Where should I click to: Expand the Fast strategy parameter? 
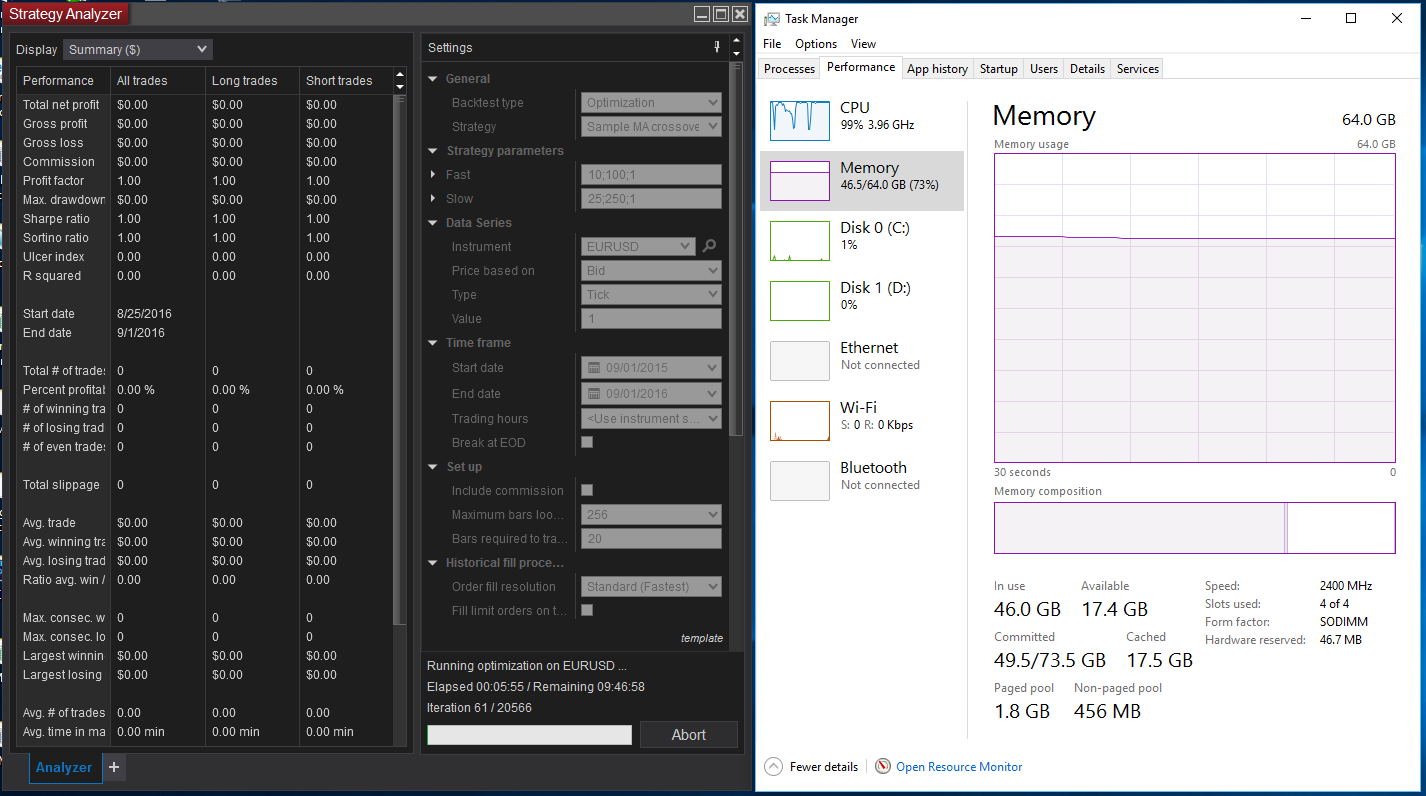[433, 175]
